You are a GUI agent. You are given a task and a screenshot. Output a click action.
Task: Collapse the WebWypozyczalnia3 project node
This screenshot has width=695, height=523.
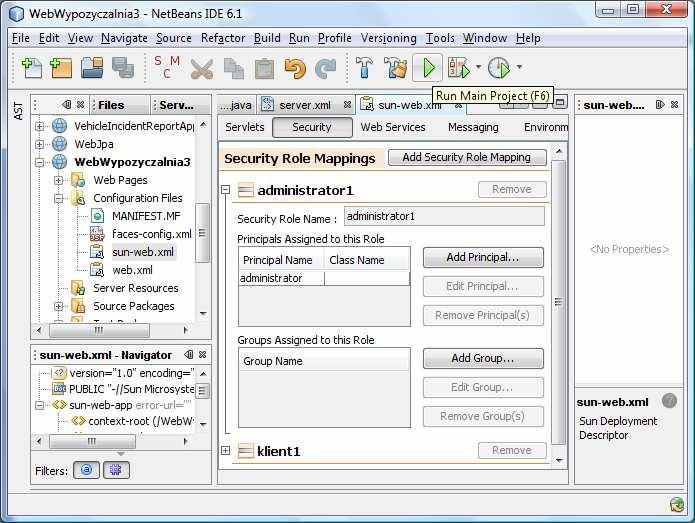[39, 163]
